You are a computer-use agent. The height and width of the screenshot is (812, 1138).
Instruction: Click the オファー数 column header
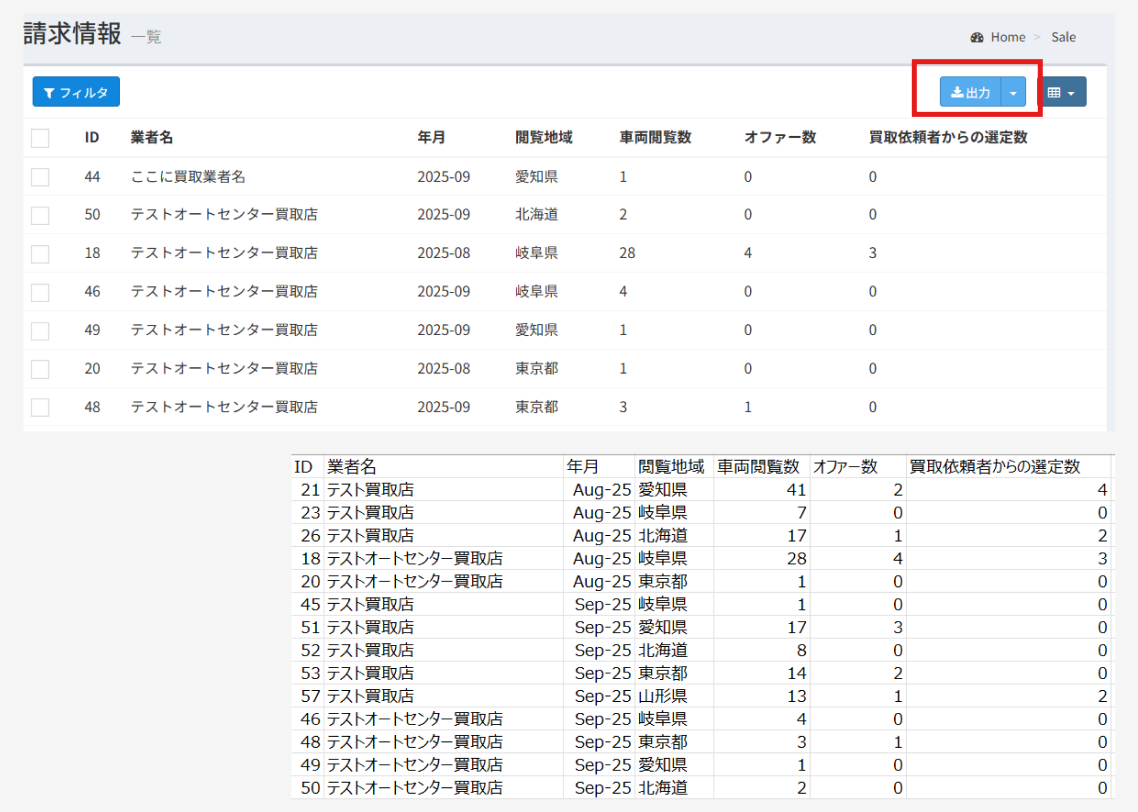[779, 138]
